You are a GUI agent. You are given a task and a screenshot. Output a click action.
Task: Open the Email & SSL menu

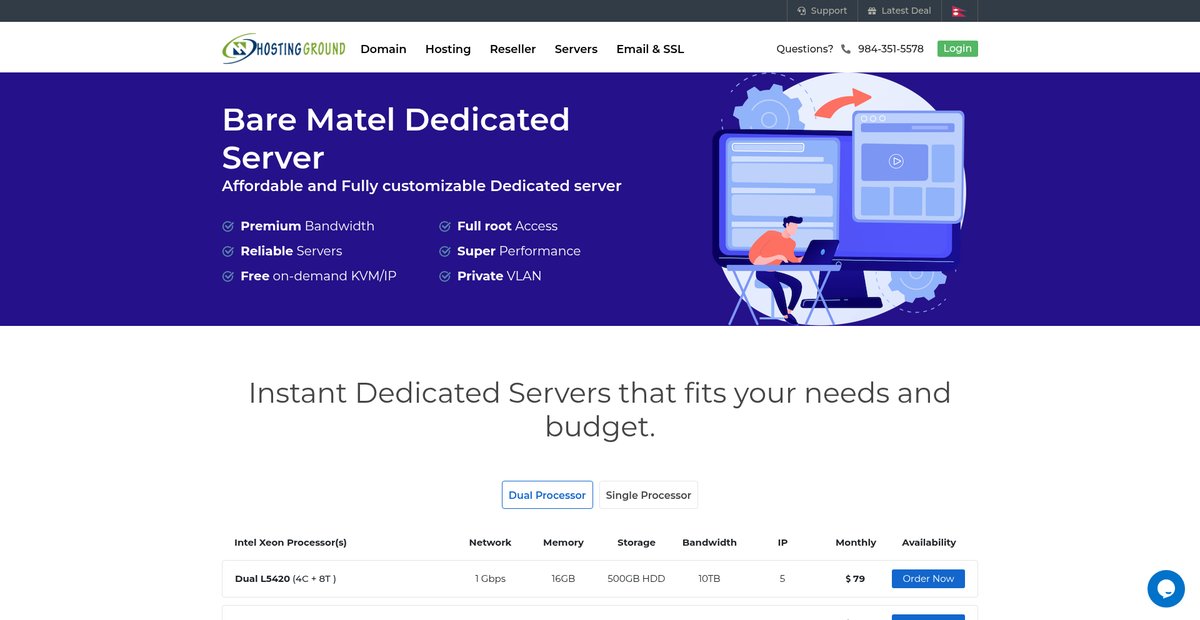click(650, 49)
